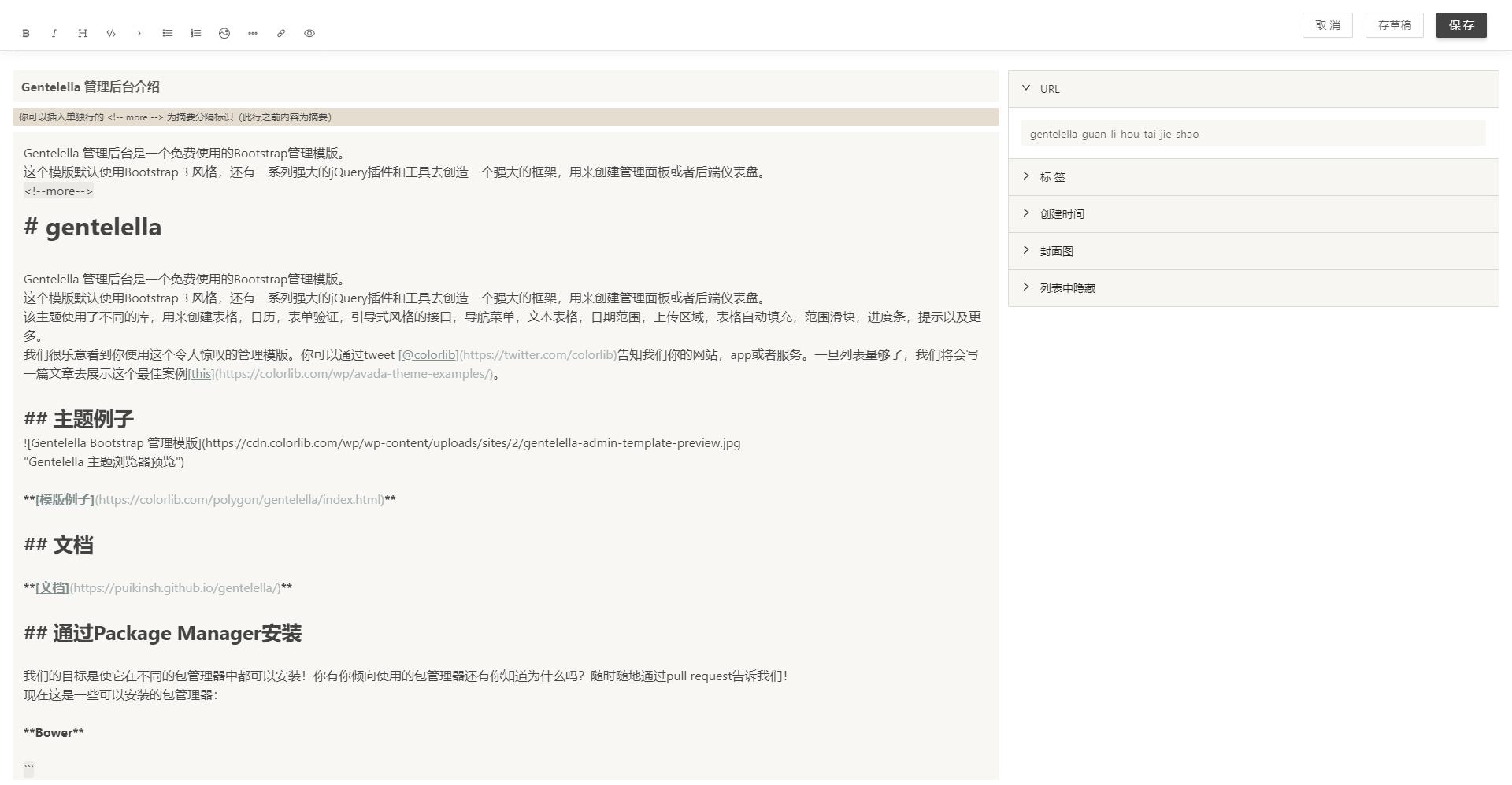Open the 文档 documentation link
1512x785 pixels.
pyautogui.click(x=52, y=587)
